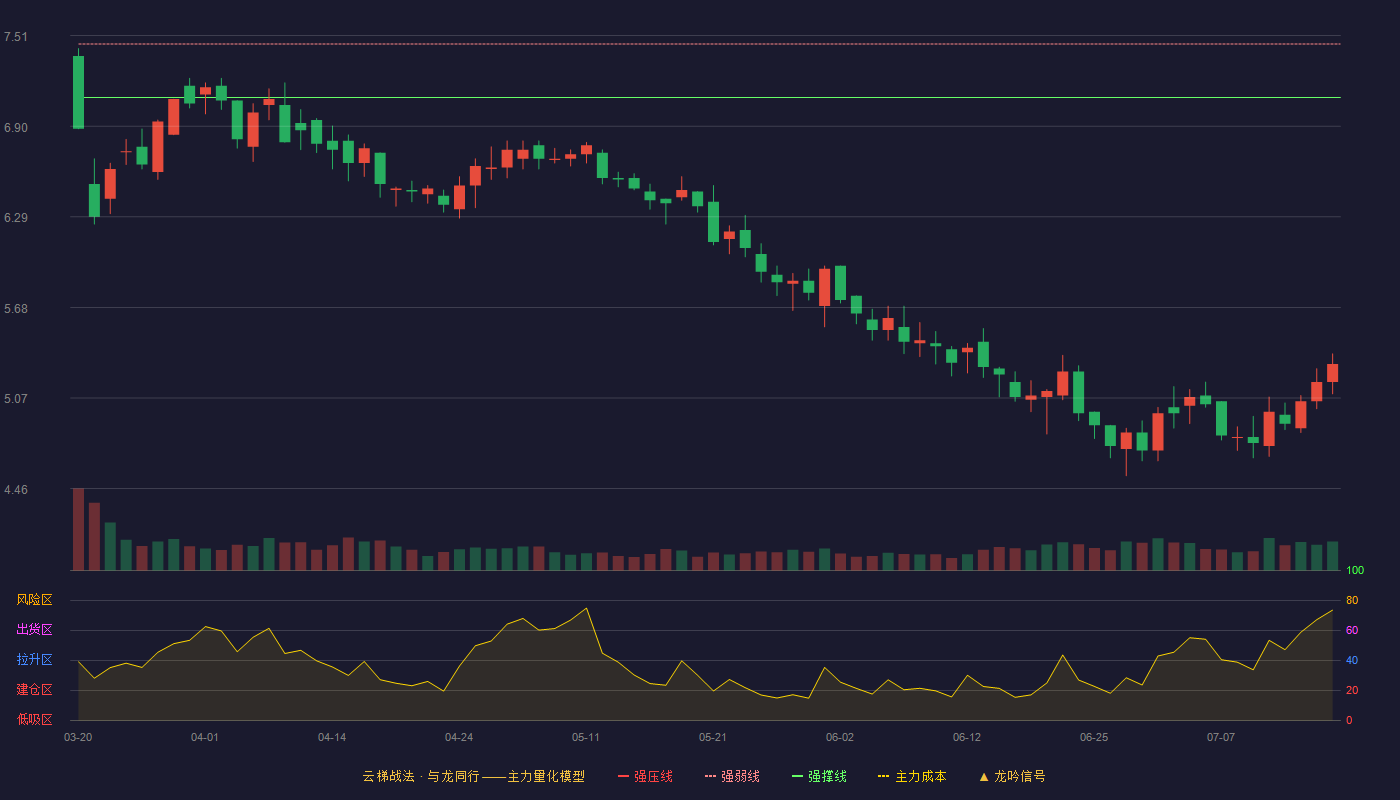Viewport: 1400px width, 800px height.
Task: Click the tall green candlestick on 03-20
Action: pyautogui.click(x=78, y=92)
